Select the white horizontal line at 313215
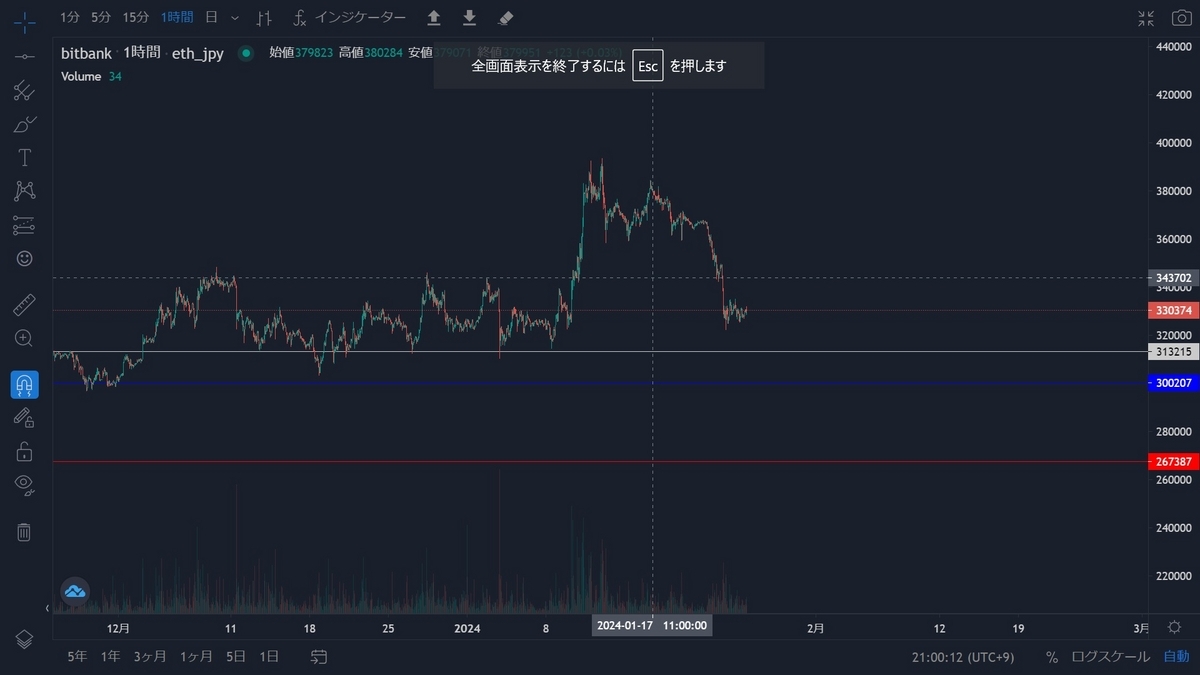This screenshot has height=675, width=1200. (x=600, y=352)
